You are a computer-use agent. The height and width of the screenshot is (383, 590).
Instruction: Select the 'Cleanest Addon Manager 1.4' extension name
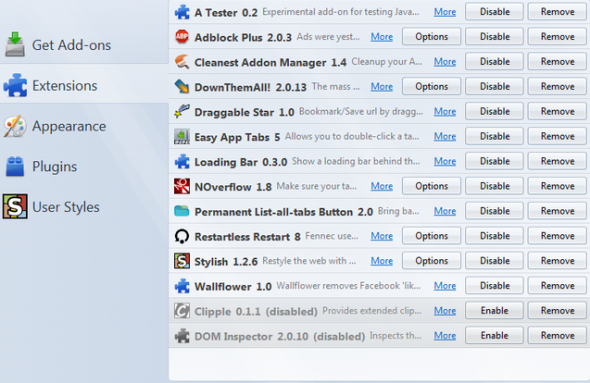[x=270, y=62]
